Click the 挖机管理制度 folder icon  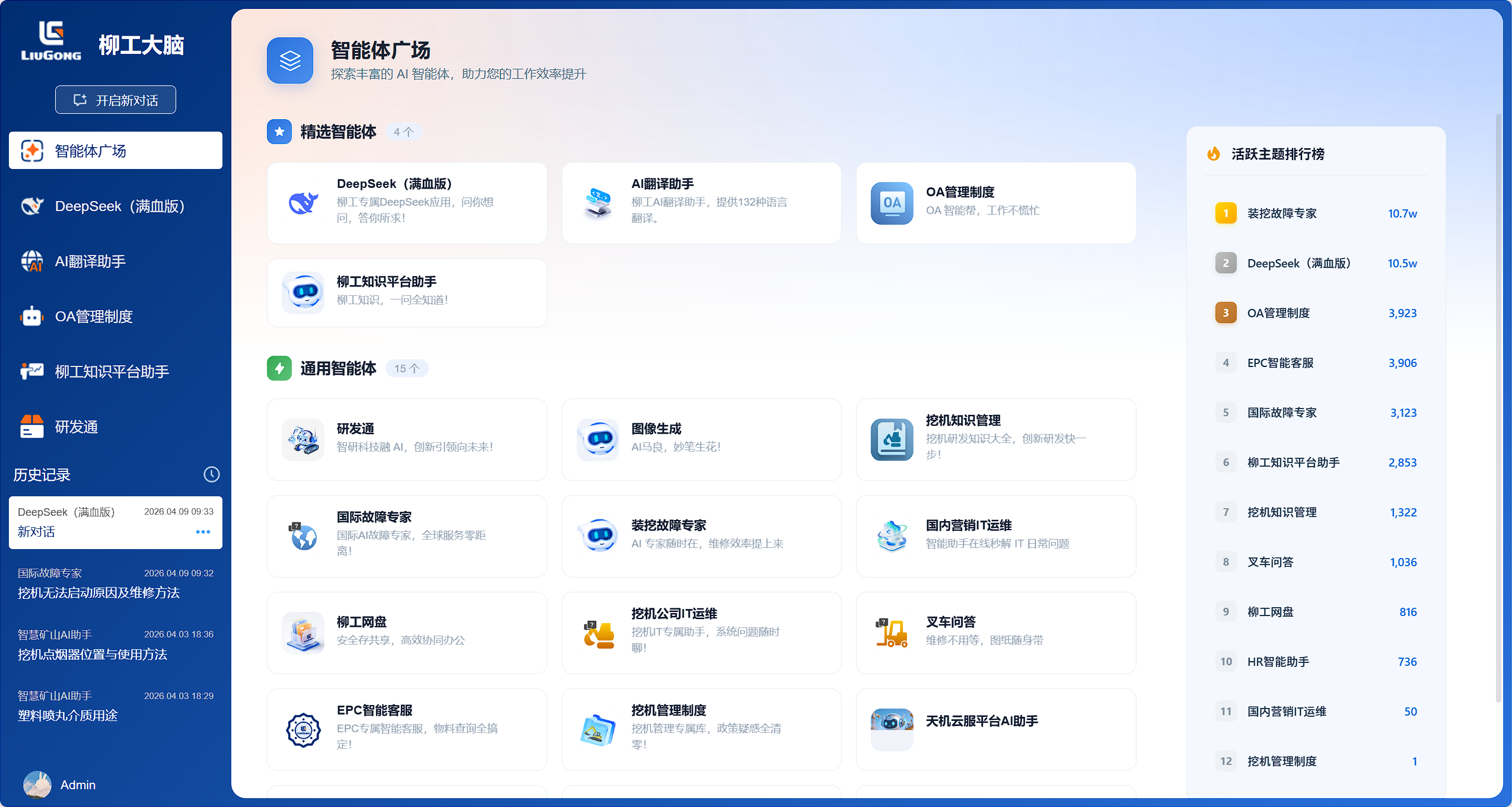(x=598, y=729)
